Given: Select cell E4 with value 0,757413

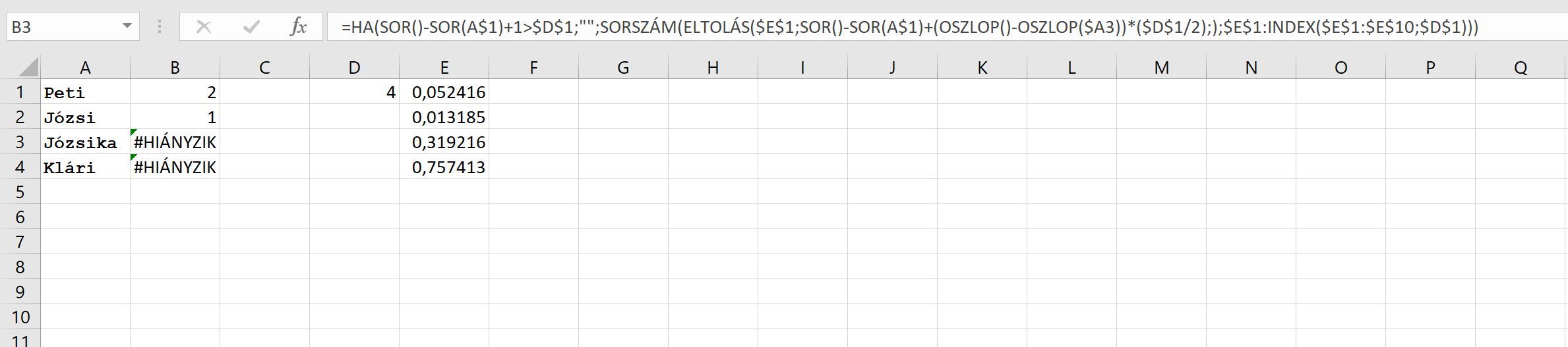Looking at the screenshot, I should 444,167.
